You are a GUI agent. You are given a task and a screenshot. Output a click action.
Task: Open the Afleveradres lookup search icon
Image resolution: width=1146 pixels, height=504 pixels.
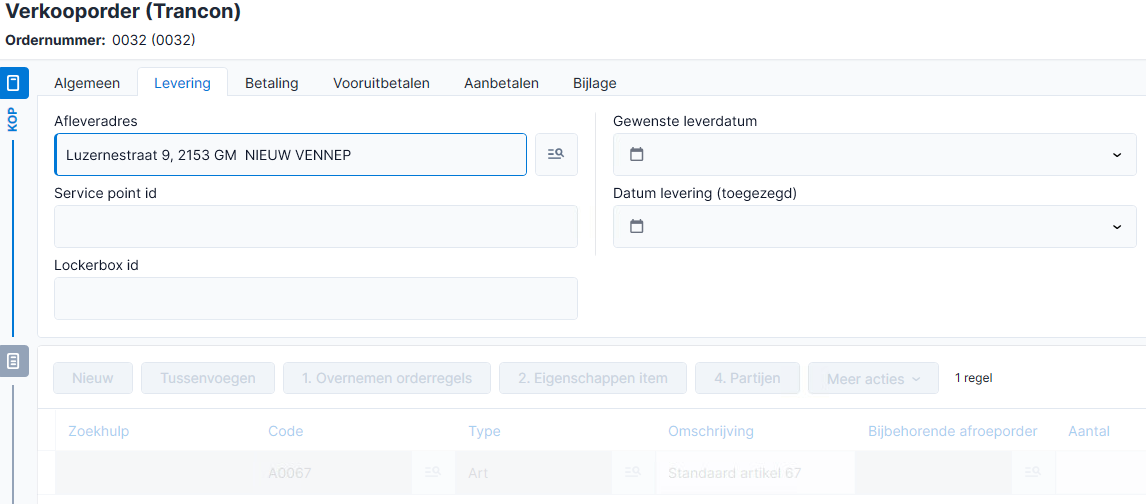tap(556, 154)
